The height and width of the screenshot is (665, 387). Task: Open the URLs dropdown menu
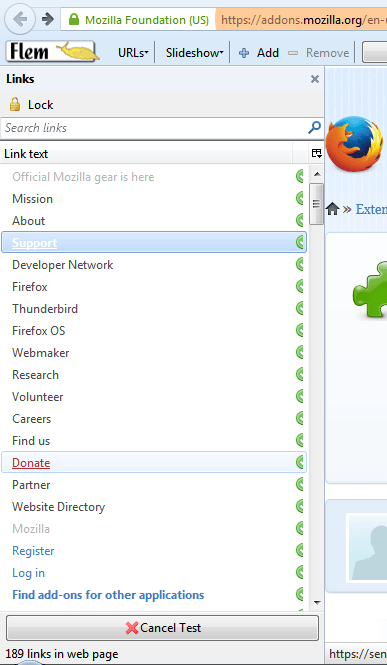coord(133,53)
